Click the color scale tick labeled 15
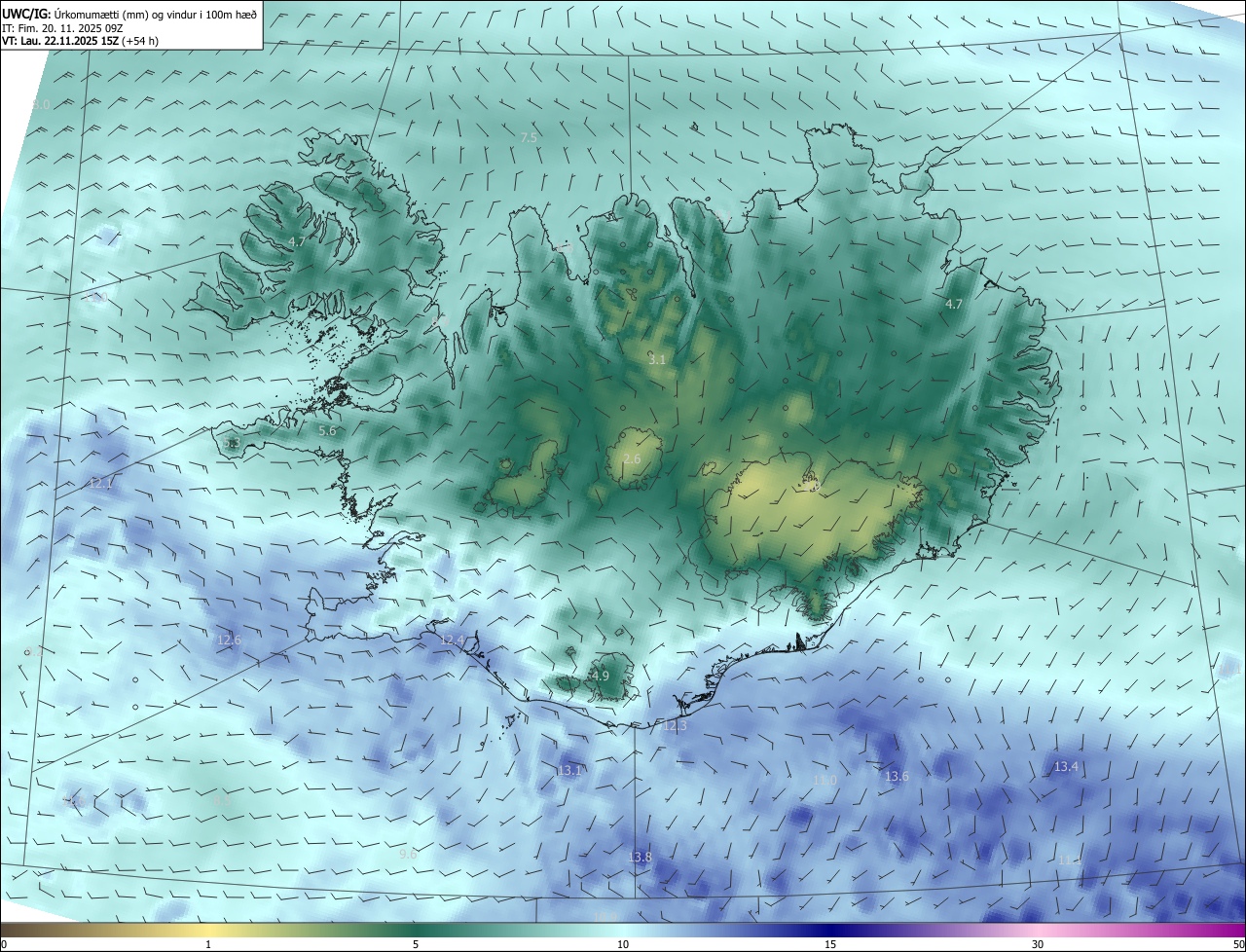This screenshot has height=952, width=1246. [x=830, y=944]
